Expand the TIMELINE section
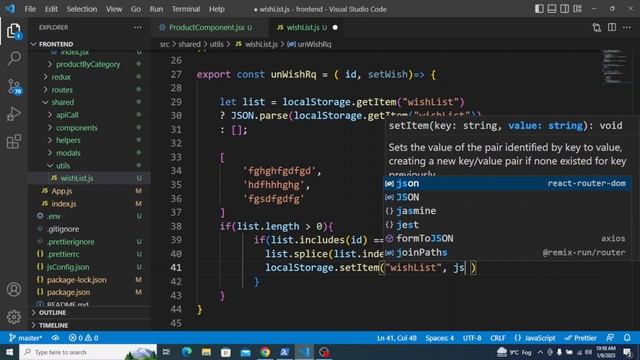This screenshot has width=640, height=360. pos(53,325)
